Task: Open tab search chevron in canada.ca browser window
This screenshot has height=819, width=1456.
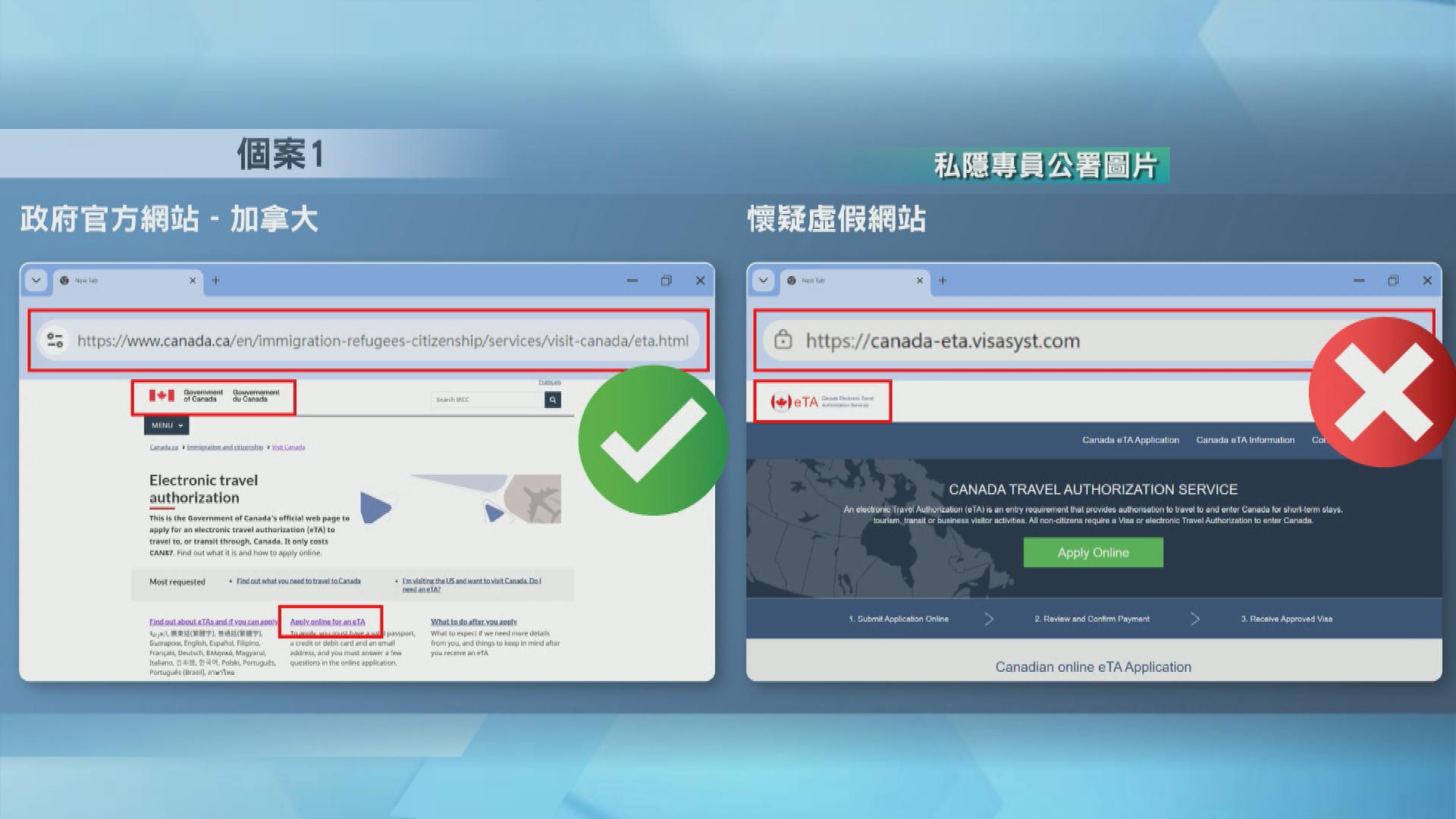Action: tap(36, 281)
